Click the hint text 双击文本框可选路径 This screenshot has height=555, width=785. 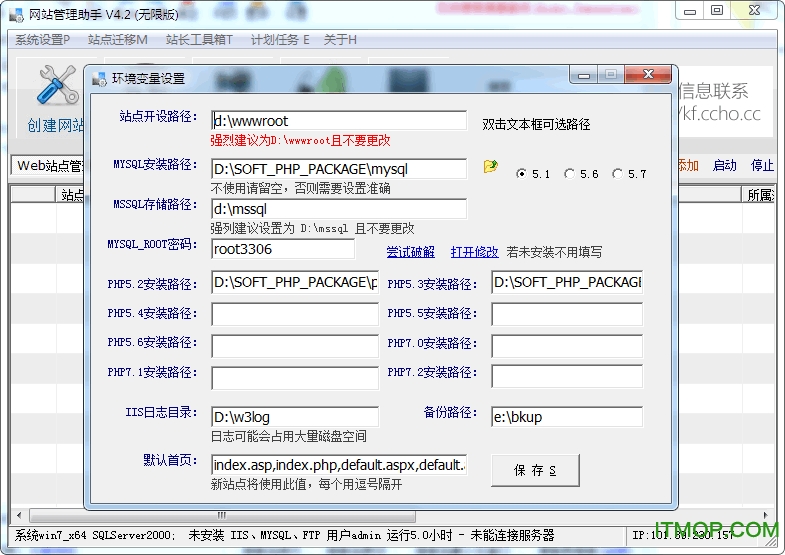coord(536,124)
